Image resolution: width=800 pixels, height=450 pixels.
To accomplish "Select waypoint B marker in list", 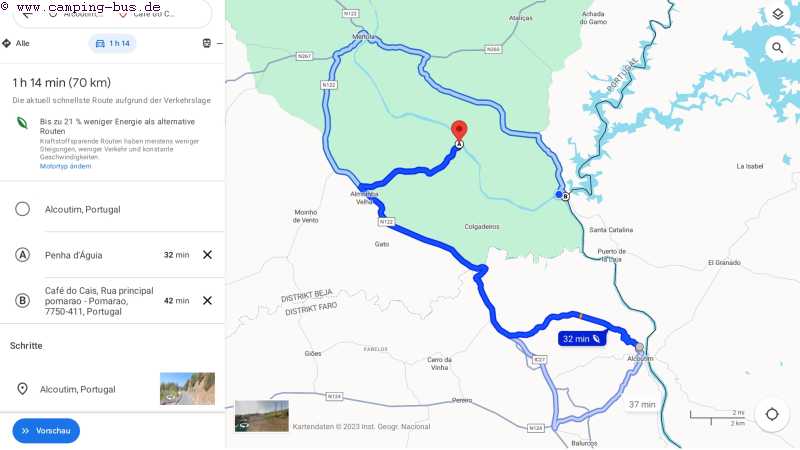I will (22, 301).
